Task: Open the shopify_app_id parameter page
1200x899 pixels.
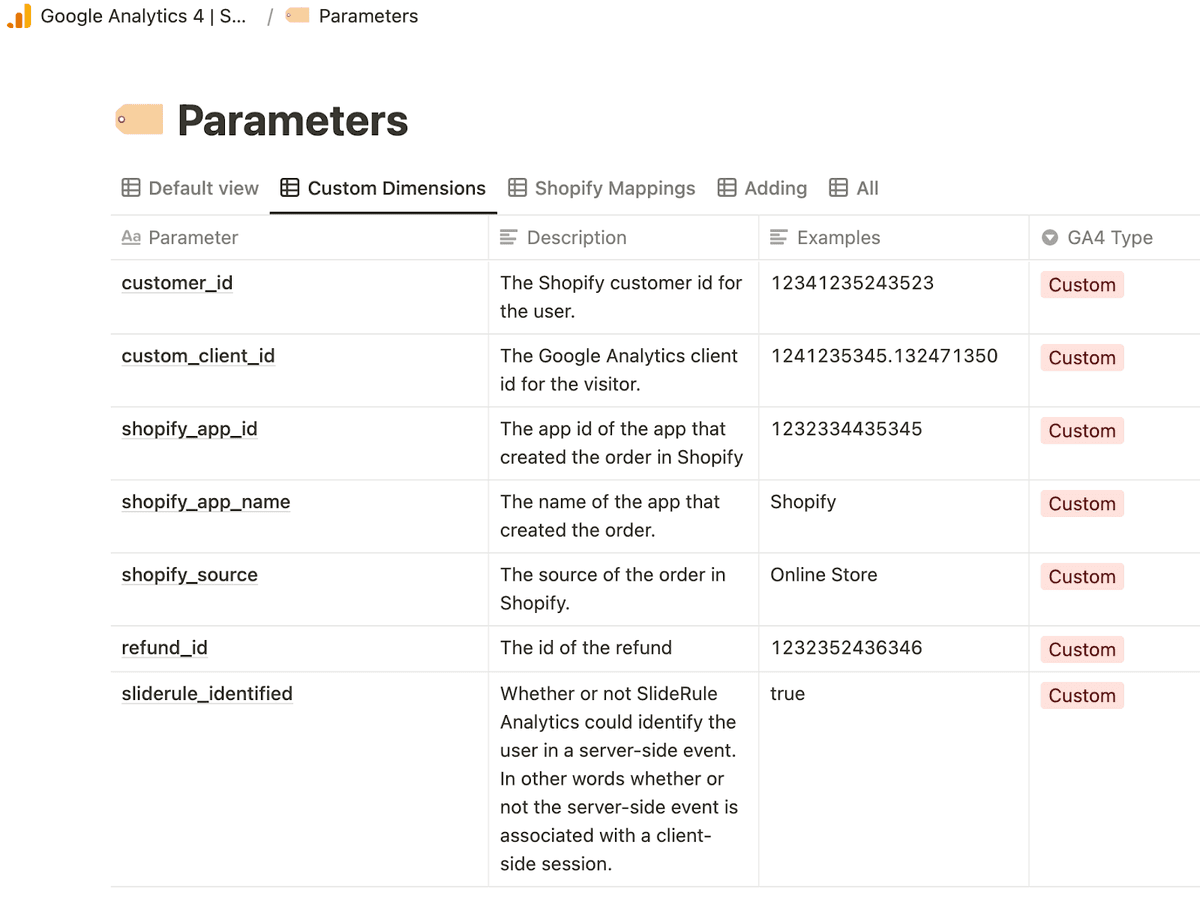Action: point(190,429)
